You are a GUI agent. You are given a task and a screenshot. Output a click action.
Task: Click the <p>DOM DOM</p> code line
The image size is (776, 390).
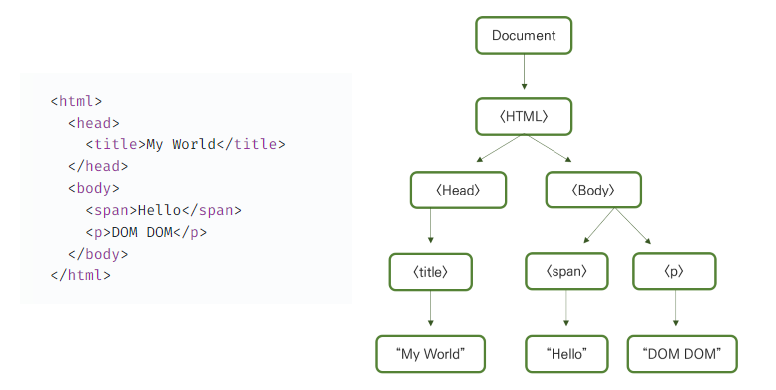pos(146,232)
